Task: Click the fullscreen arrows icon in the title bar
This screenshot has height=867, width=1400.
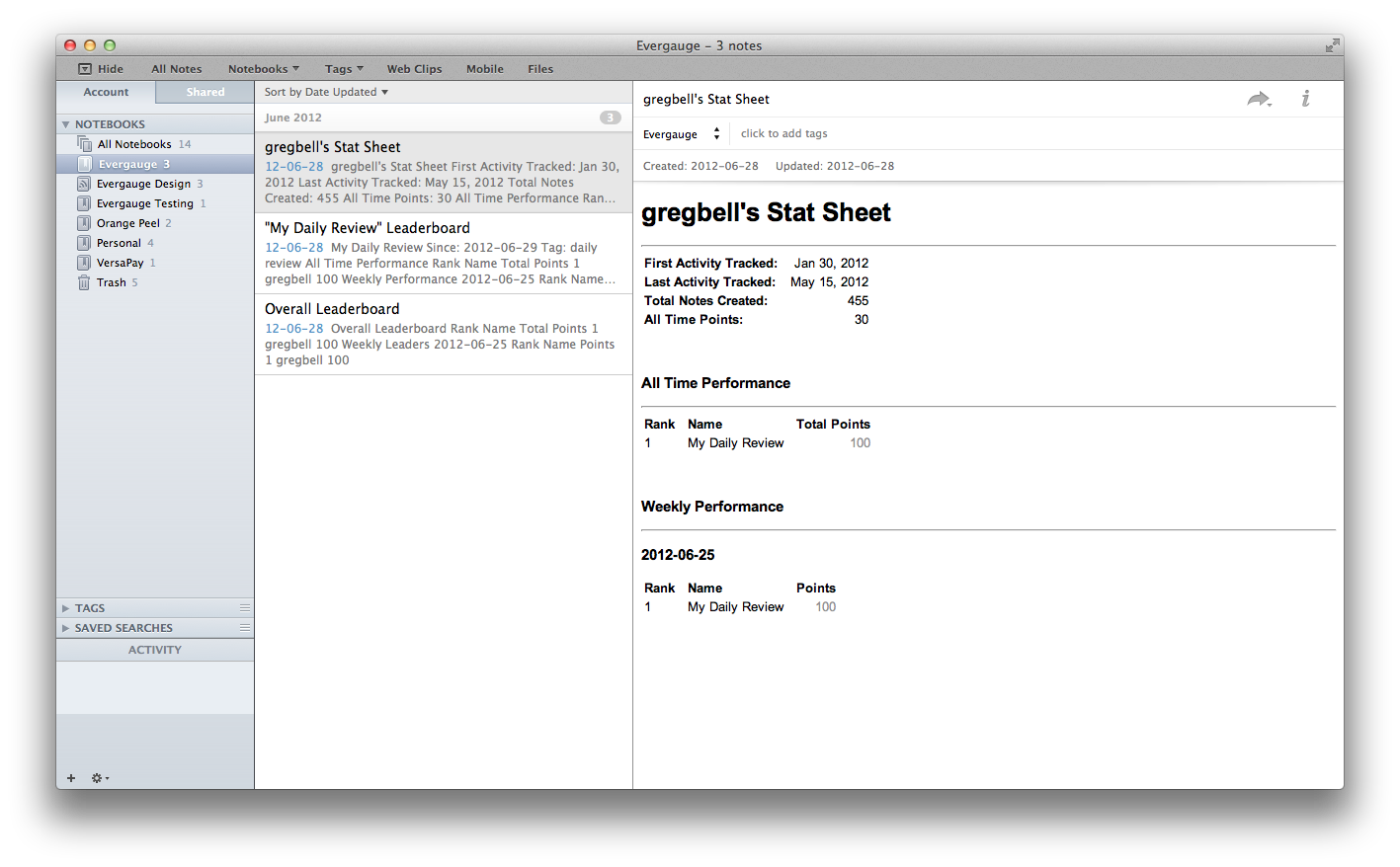Action: pos(1332,45)
